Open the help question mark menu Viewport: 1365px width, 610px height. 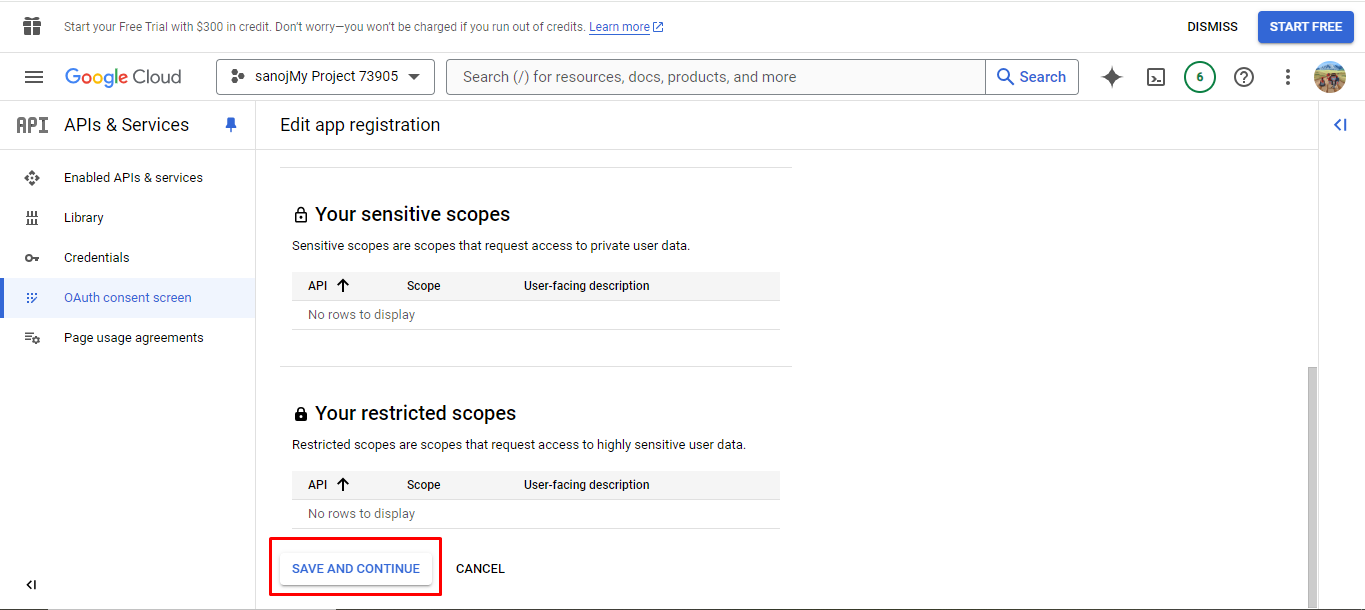(x=1243, y=77)
